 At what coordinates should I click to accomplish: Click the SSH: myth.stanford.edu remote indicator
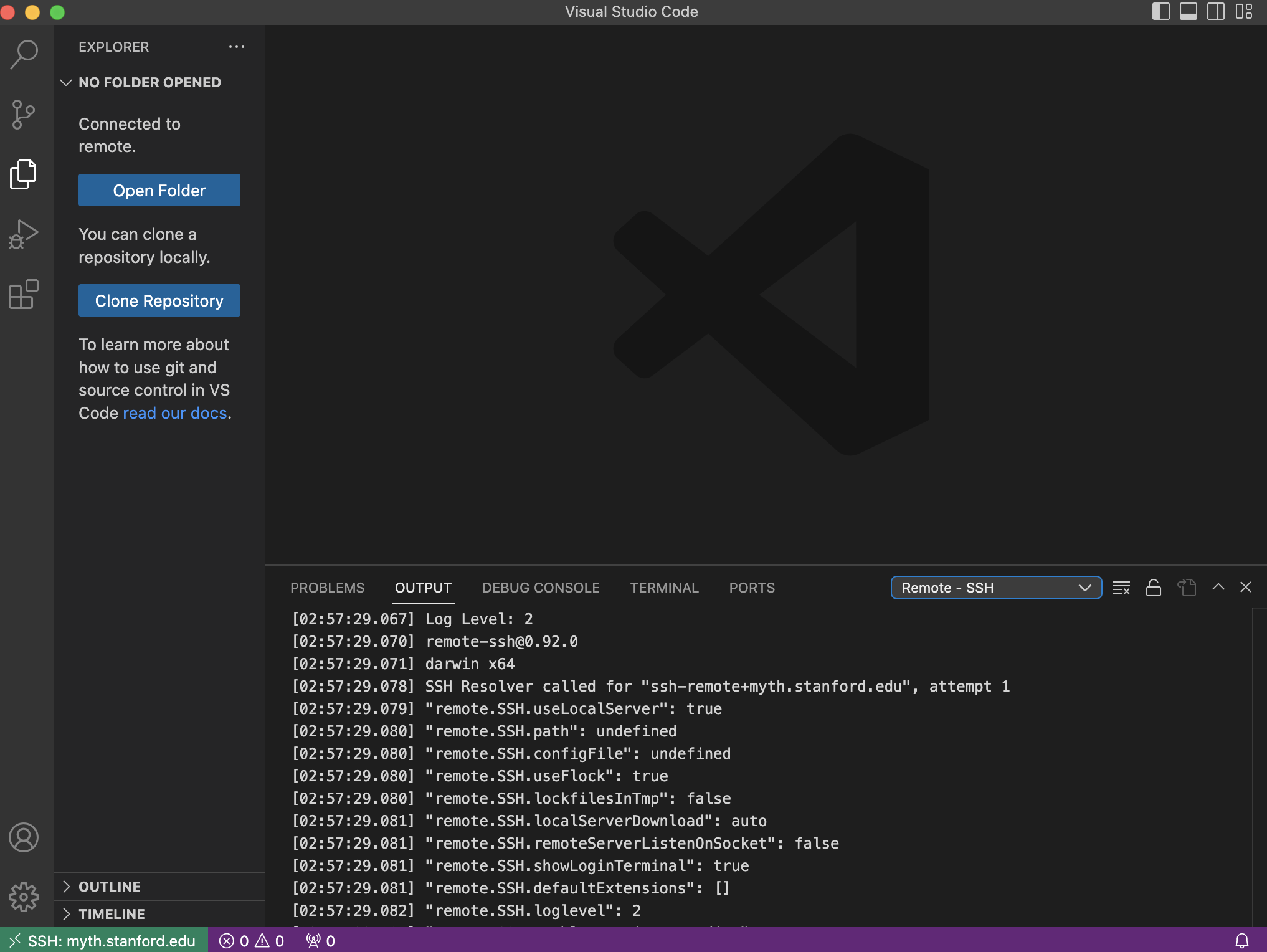coord(104,941)
